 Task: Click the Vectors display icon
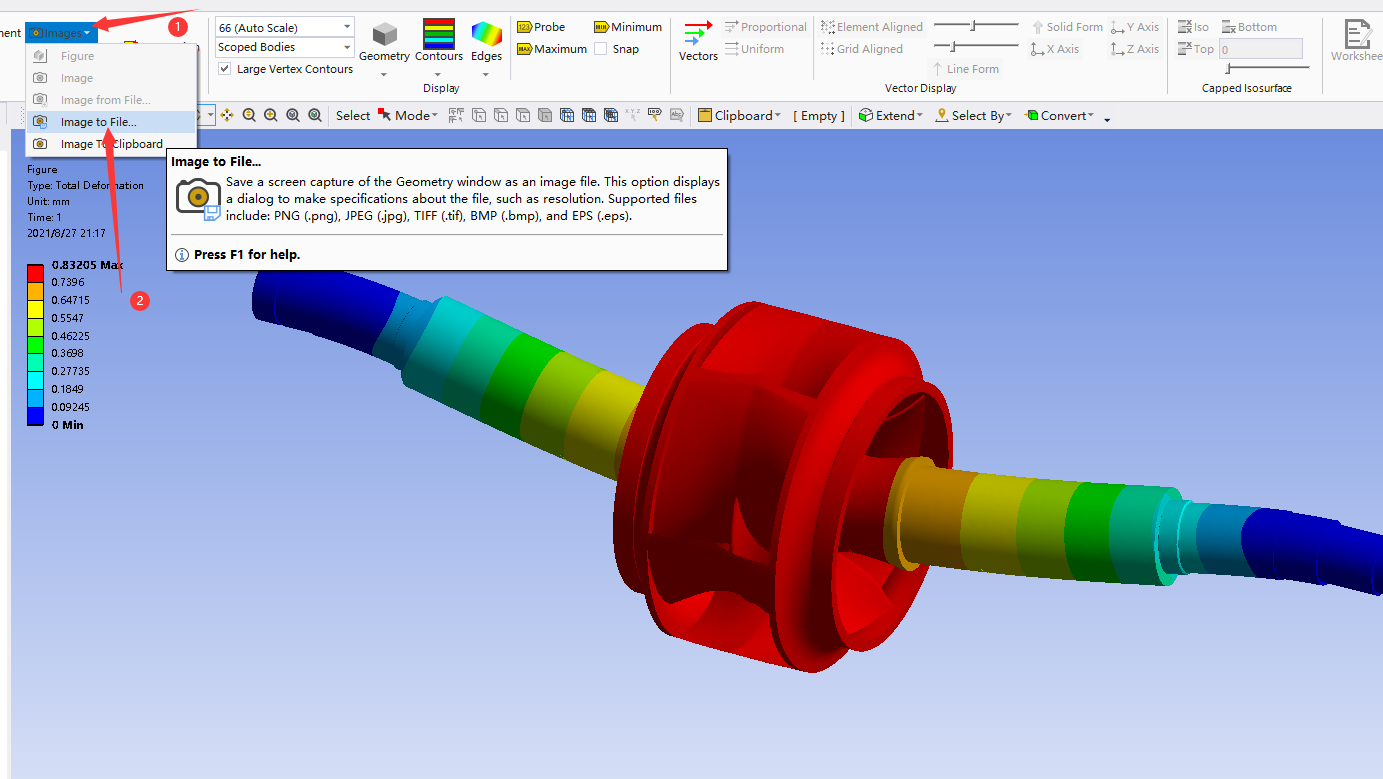click(x=698, y=41)
